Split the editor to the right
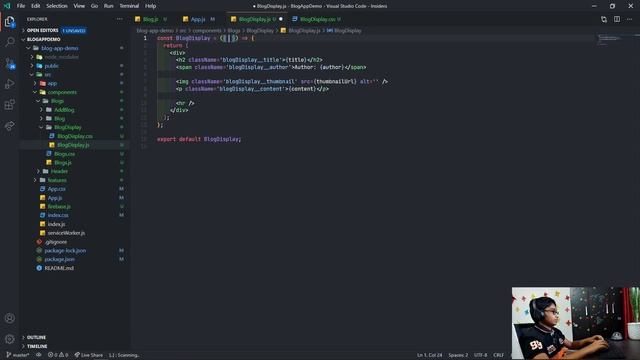This screenshot has height=360, width=640. [x=617, y=19]
